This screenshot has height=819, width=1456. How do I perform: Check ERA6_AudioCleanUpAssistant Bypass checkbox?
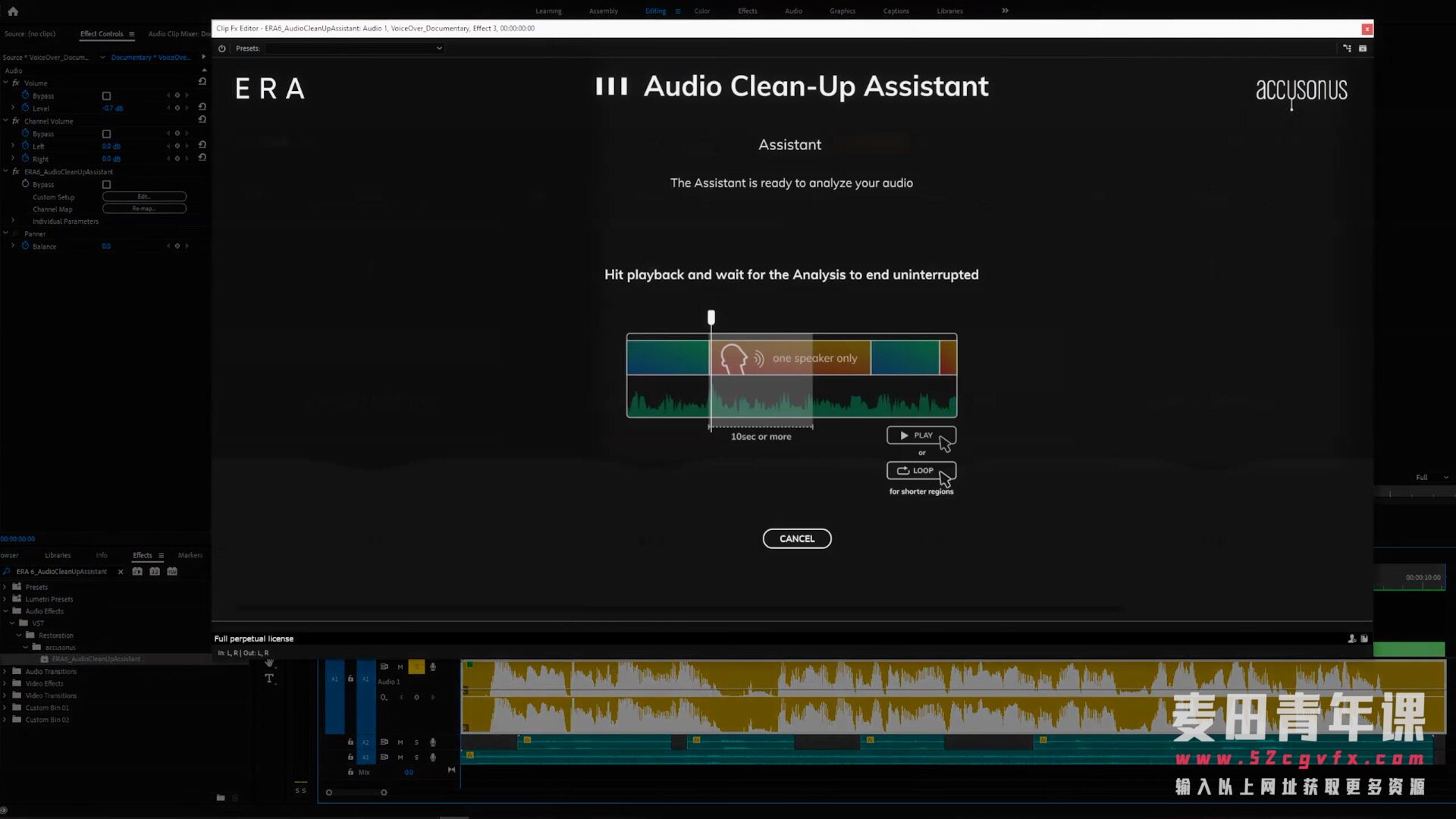(106, 185)
